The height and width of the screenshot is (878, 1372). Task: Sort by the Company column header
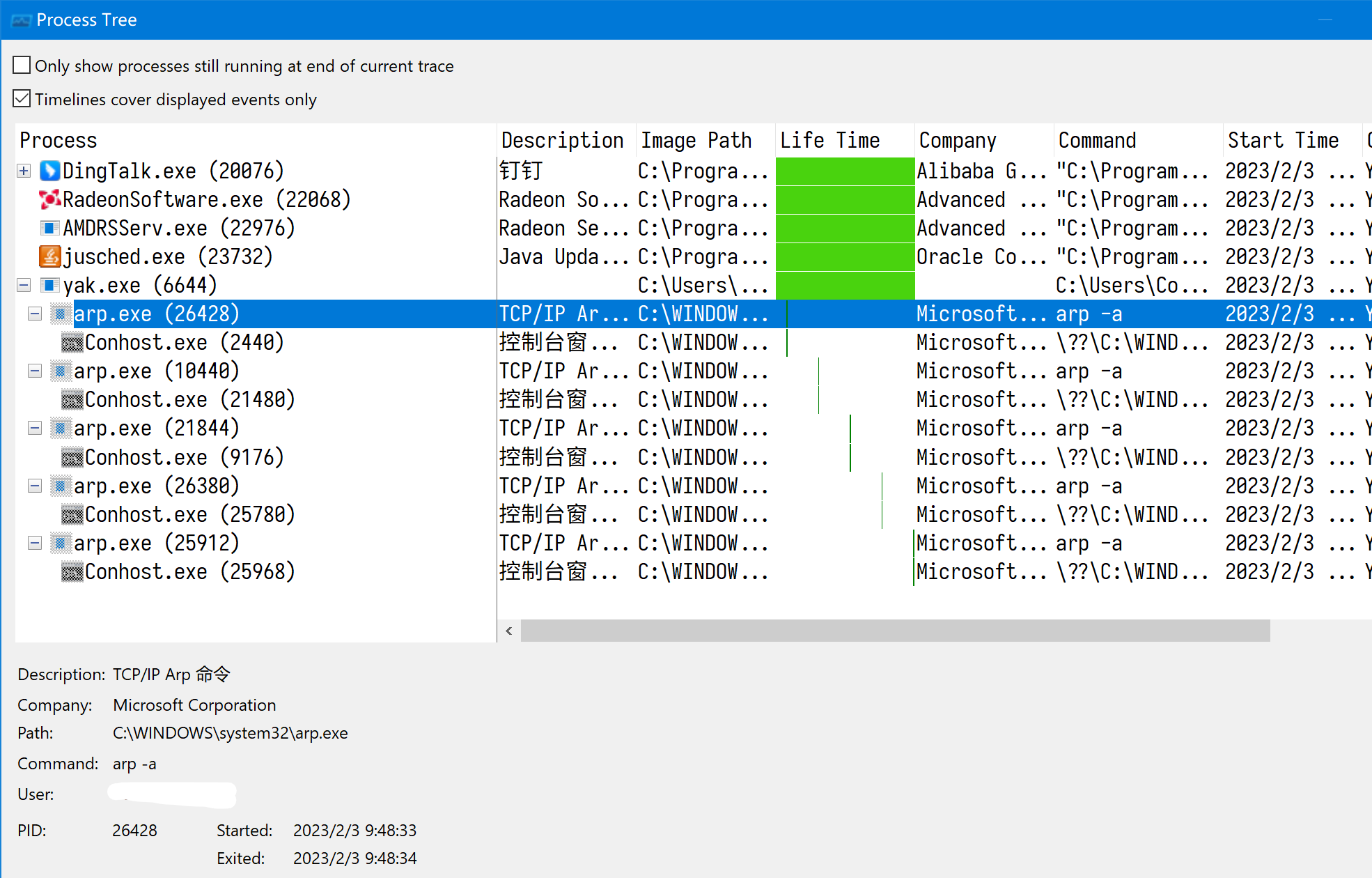[x=958, y=140]
